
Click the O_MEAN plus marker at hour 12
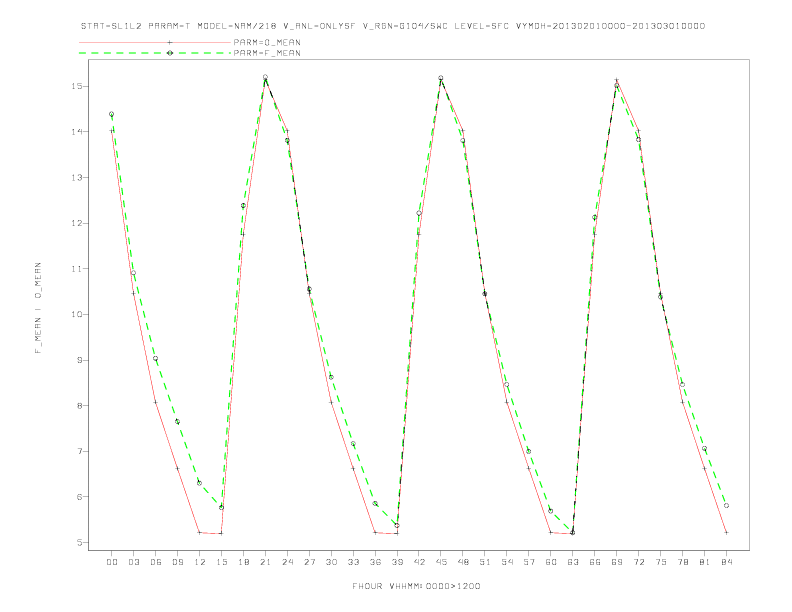point(200,532)
